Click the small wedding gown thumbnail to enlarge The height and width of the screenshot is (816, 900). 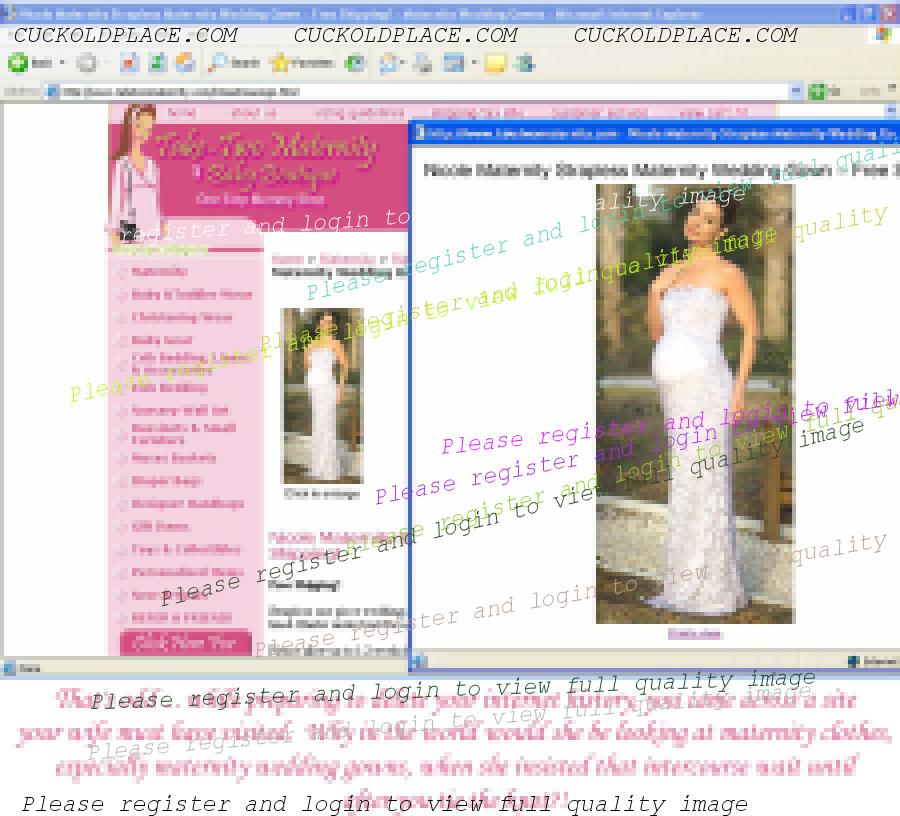click(322, 396)
